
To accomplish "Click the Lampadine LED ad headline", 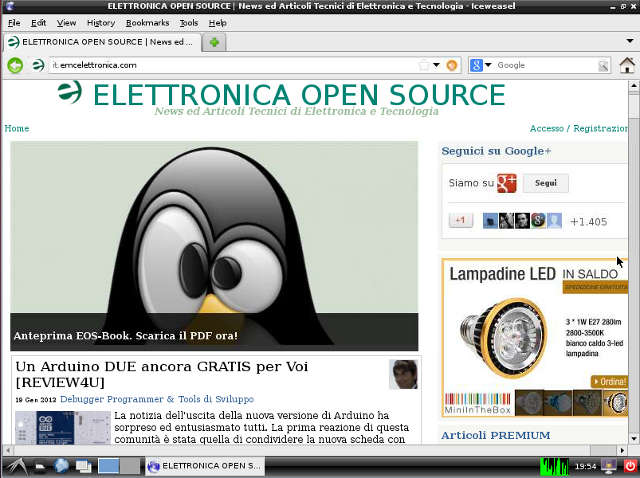I will pos(502,274).
